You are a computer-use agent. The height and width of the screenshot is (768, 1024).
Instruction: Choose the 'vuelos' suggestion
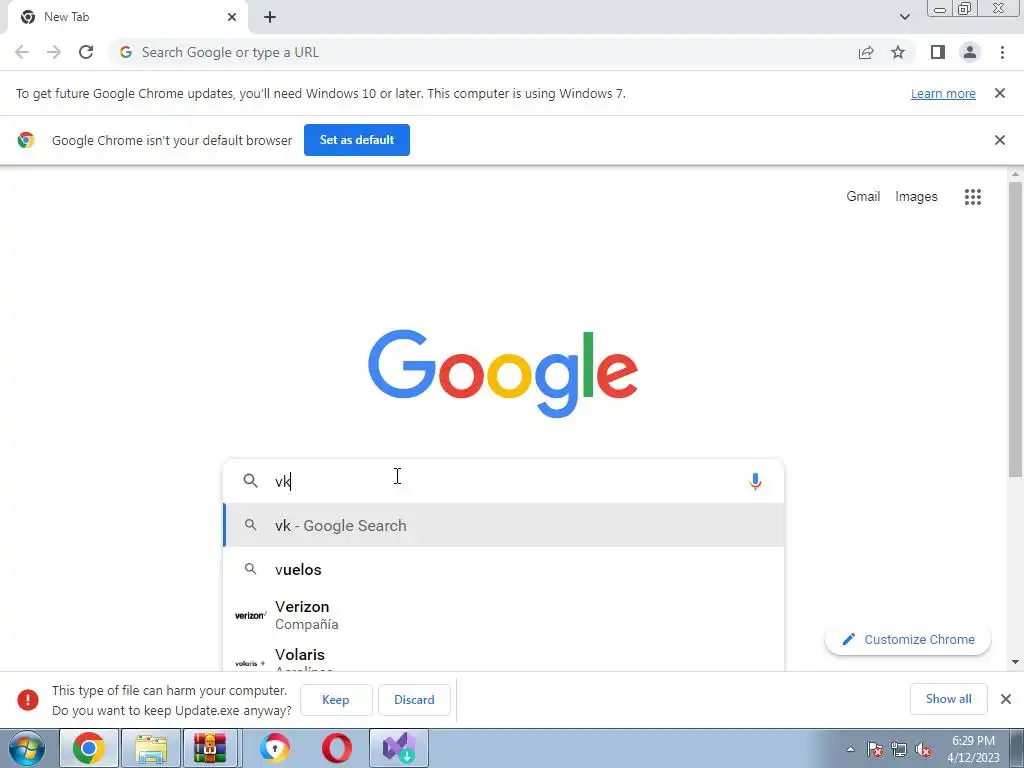504,569
